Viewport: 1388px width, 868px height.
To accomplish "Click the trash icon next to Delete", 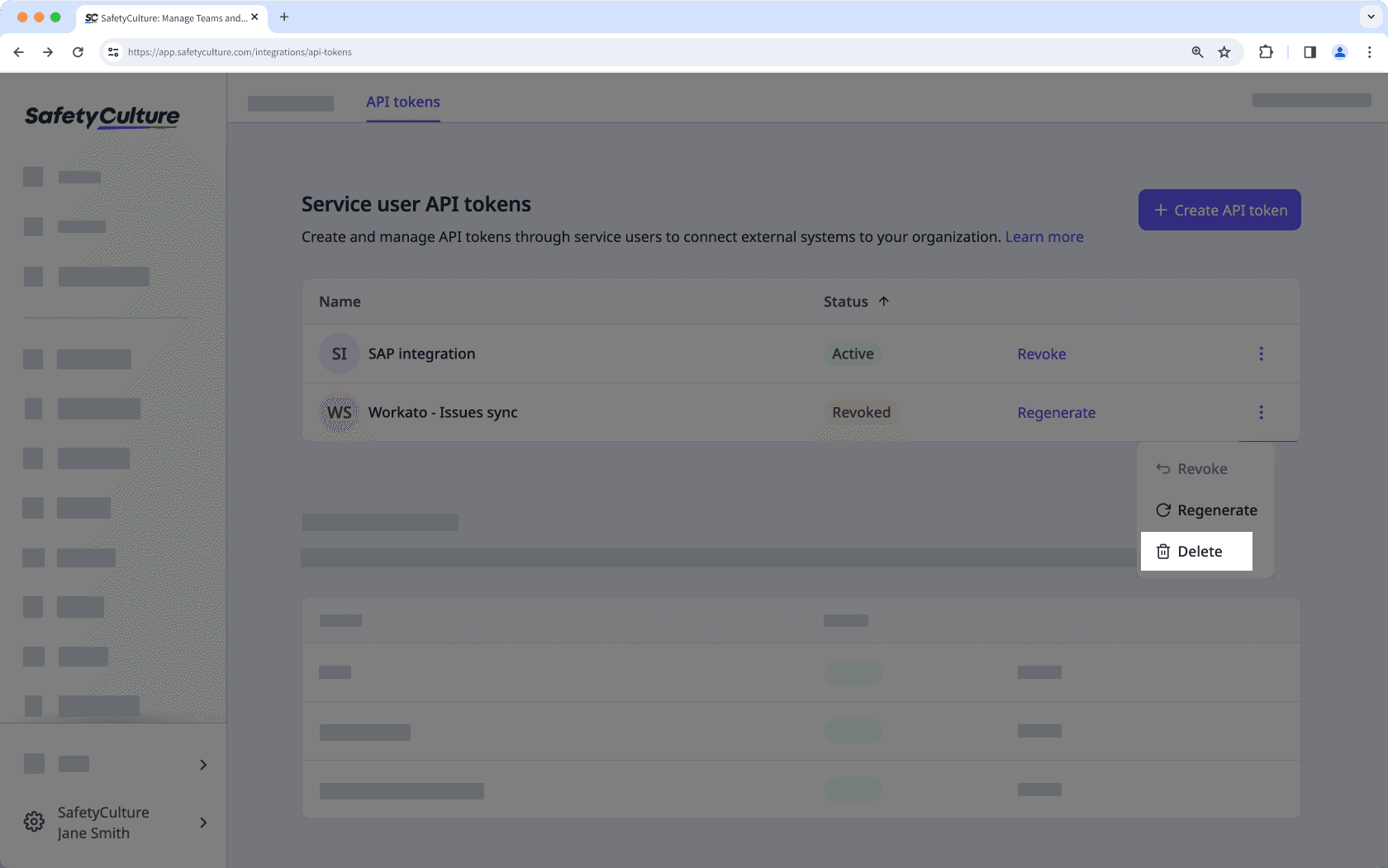I will 1163,551.
